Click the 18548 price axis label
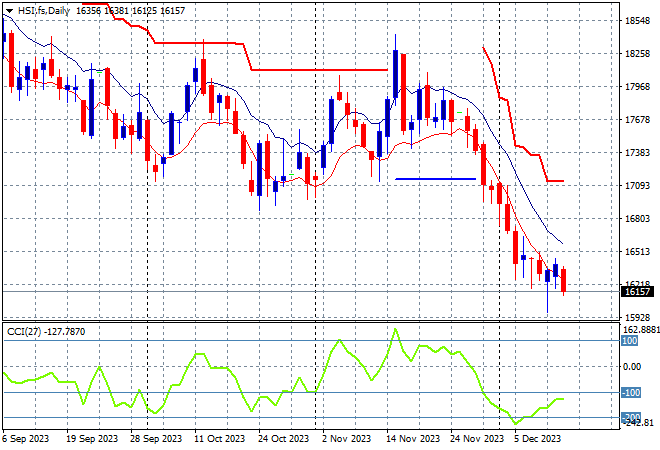Image resolution: width=660 pixels, height=450 pixels. click(x=636, y=21)
